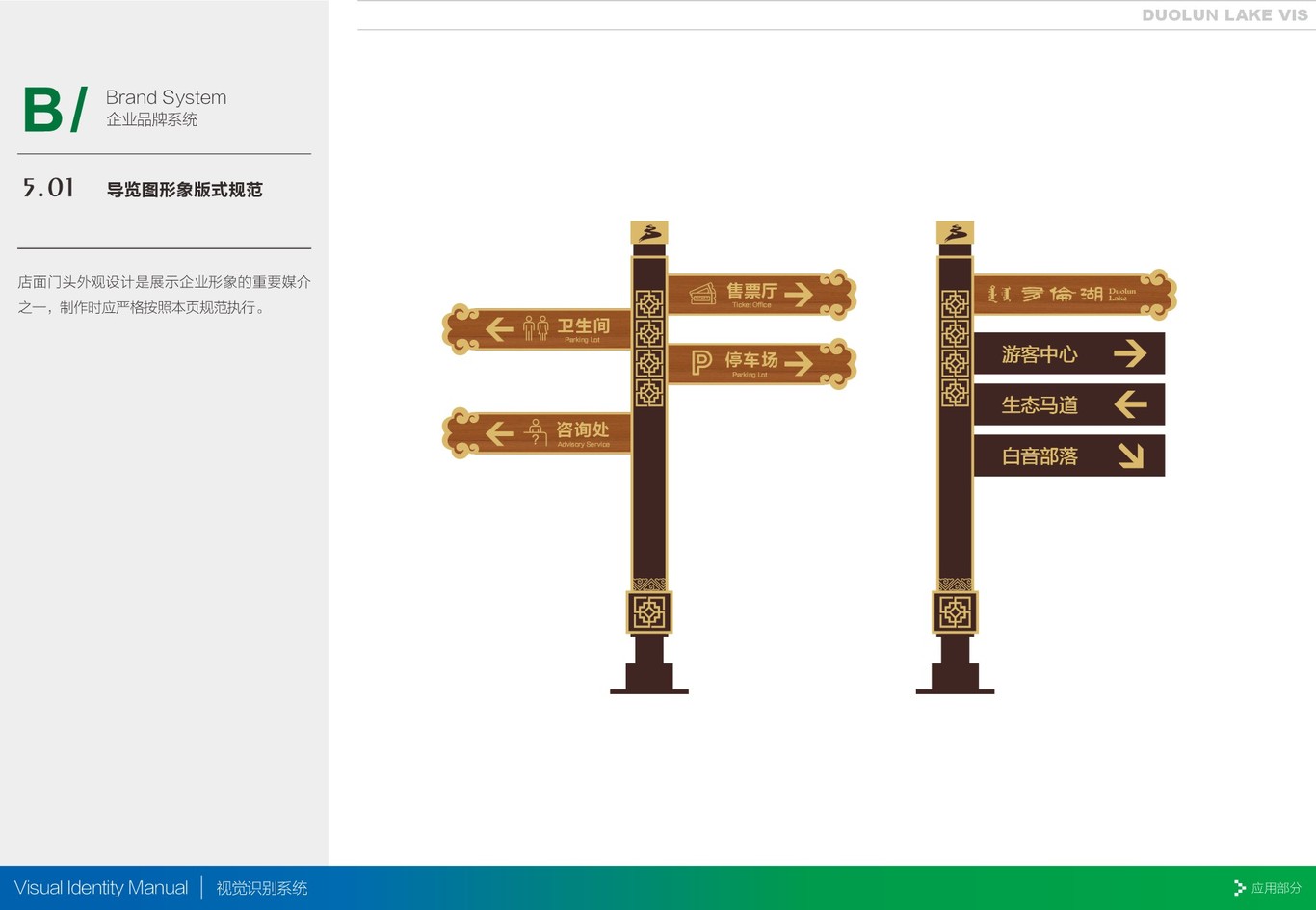Click the 白音部落 sign text
The width and height of the screenshot is (1316, 910).
pyautogui.click(x=1040, y=456)
